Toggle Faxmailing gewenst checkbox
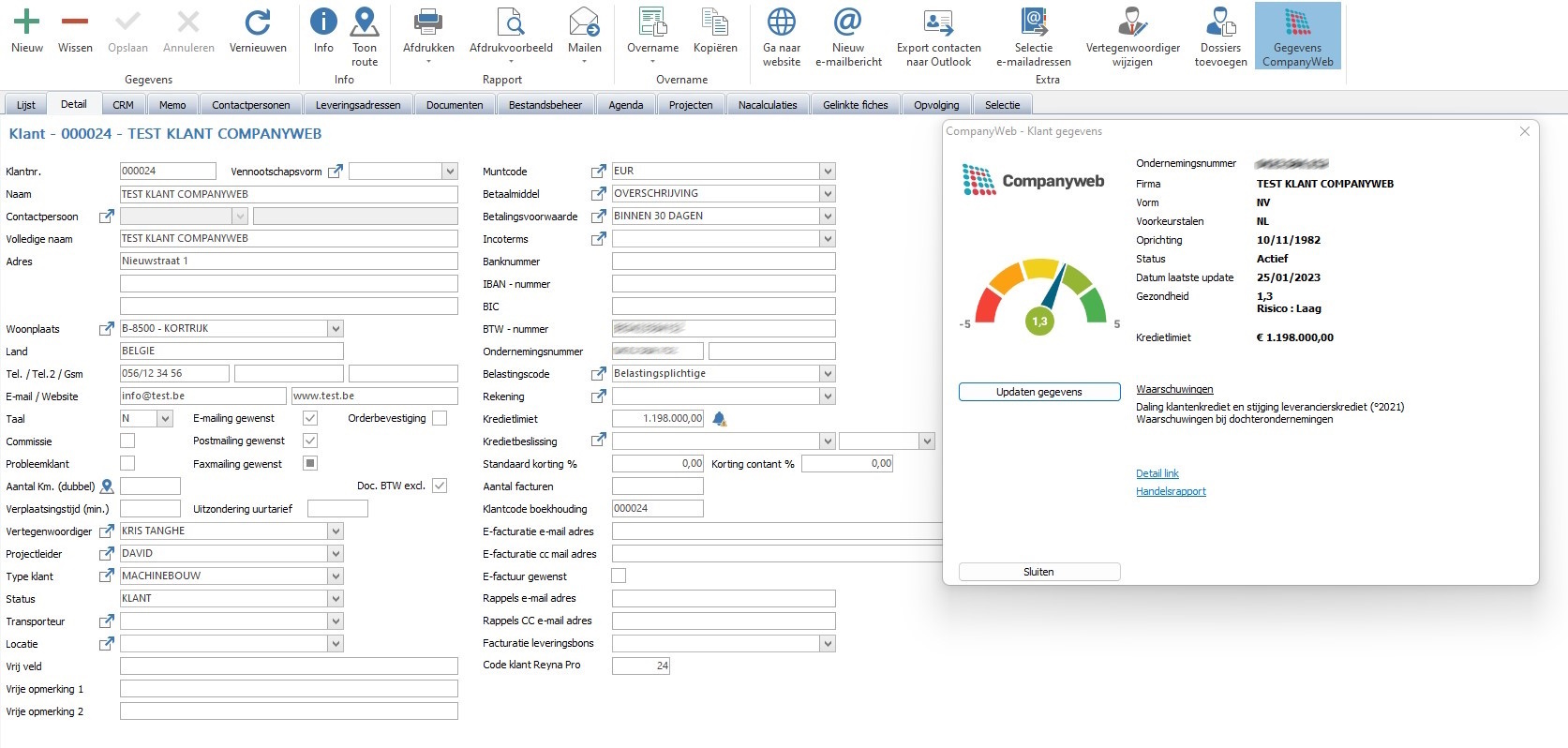The width and height of the screenshot is (1568, 748). pyautogui.click(x=310, y=463)
